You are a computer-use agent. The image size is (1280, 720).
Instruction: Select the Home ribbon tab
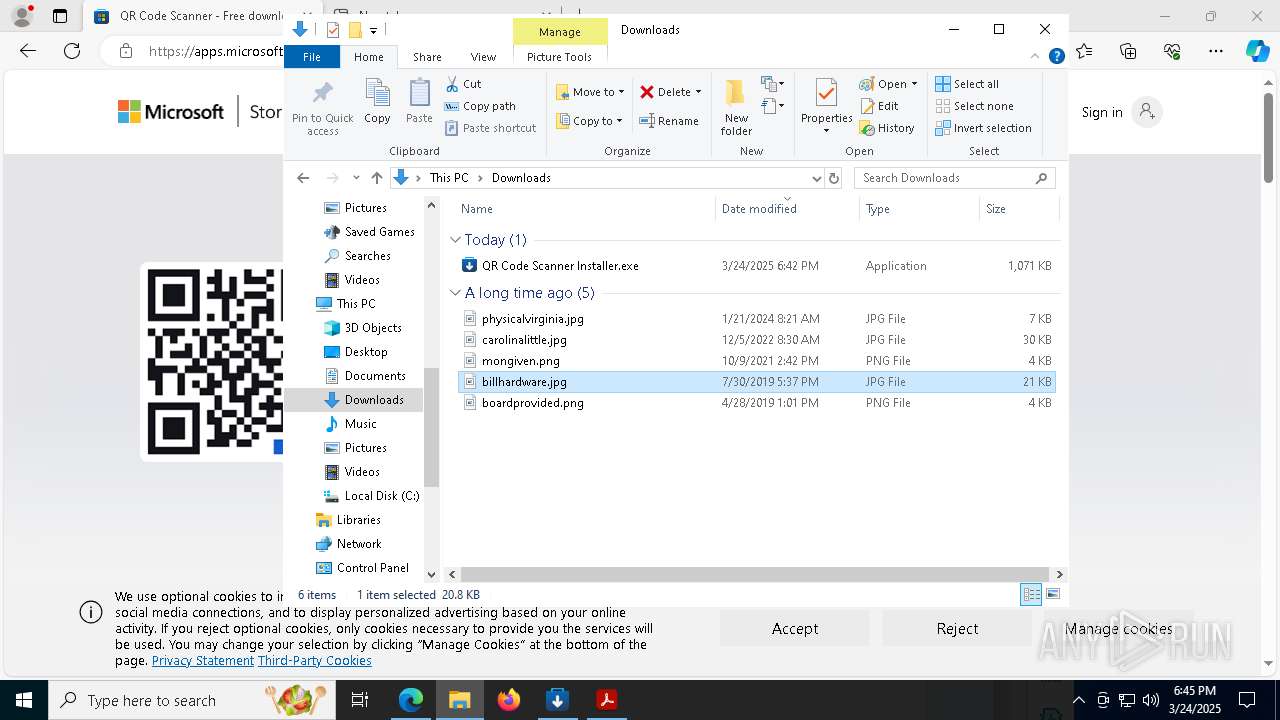(x=368, y=57)
